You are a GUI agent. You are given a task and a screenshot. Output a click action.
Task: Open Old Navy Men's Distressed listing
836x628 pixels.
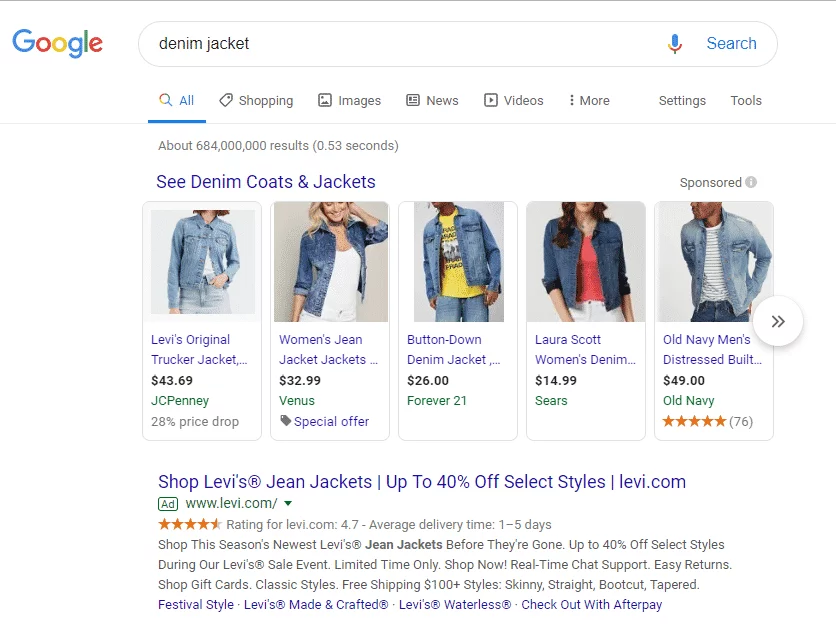(x=712, y=350)
